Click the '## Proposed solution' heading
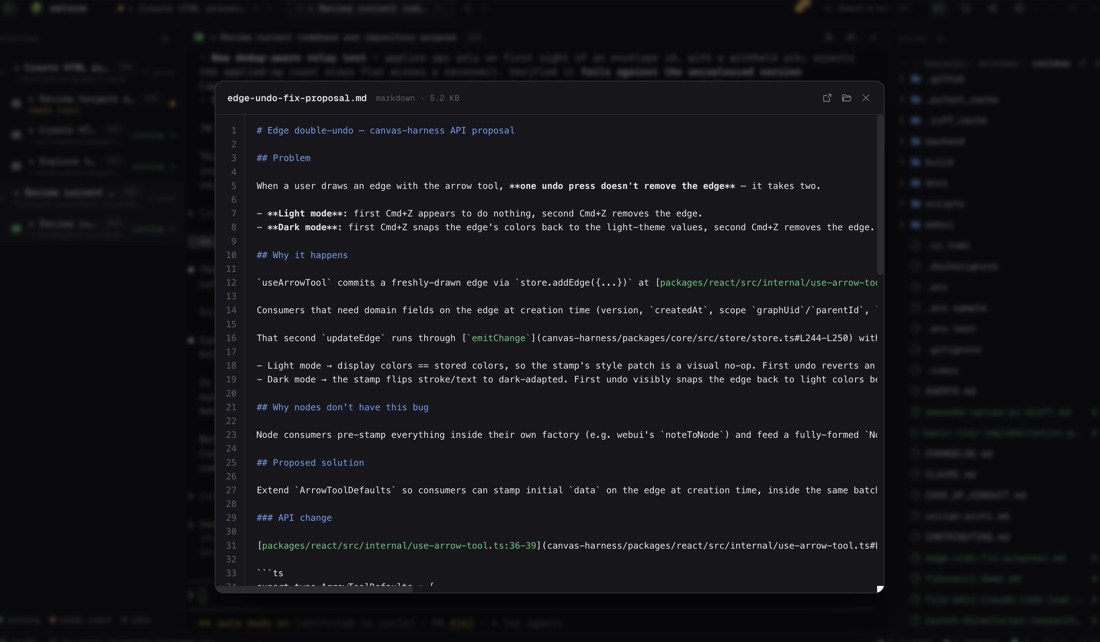1100x642 pixels. point(310,463)
